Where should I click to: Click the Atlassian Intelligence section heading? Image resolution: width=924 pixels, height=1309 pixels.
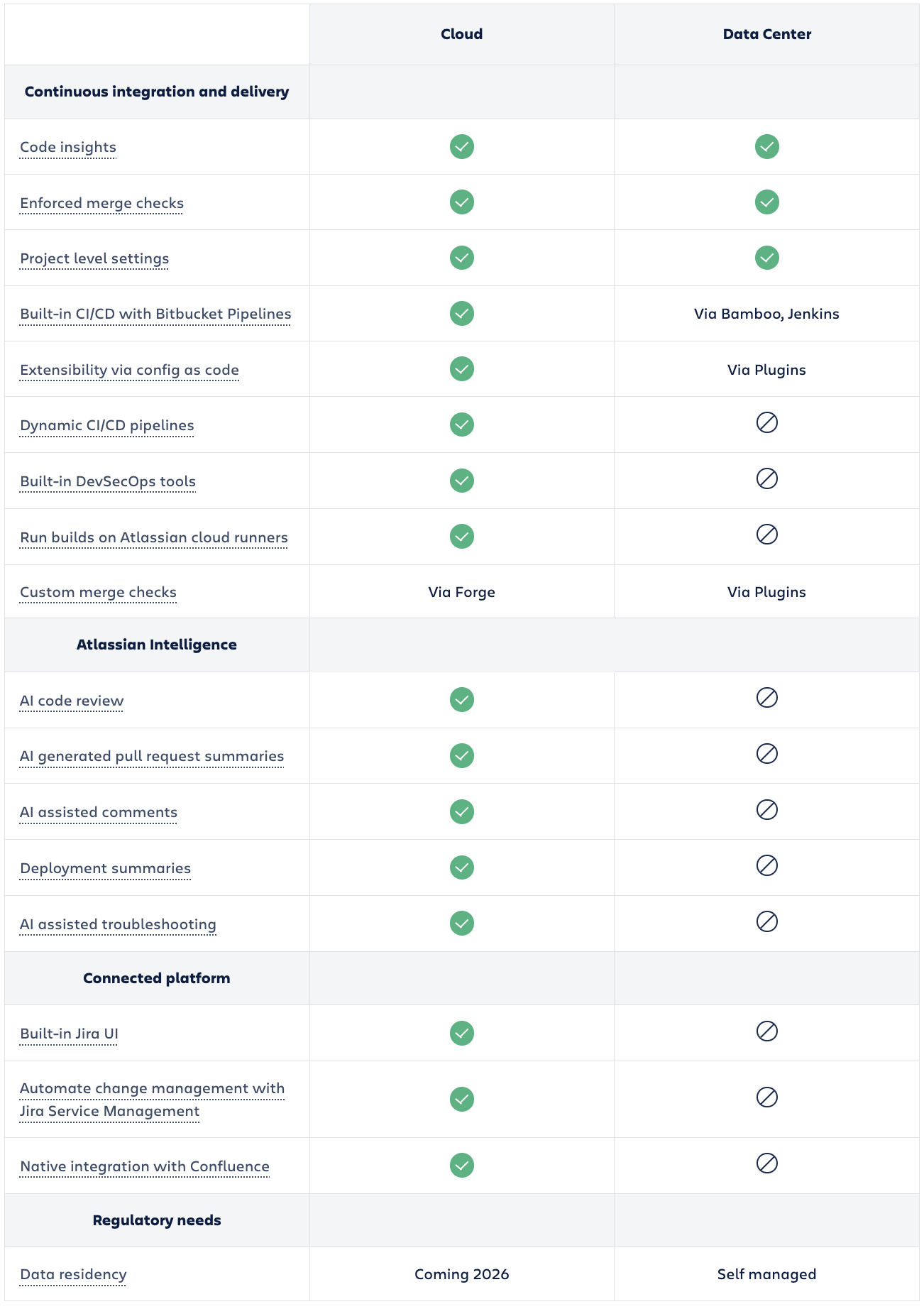(157, 645)
